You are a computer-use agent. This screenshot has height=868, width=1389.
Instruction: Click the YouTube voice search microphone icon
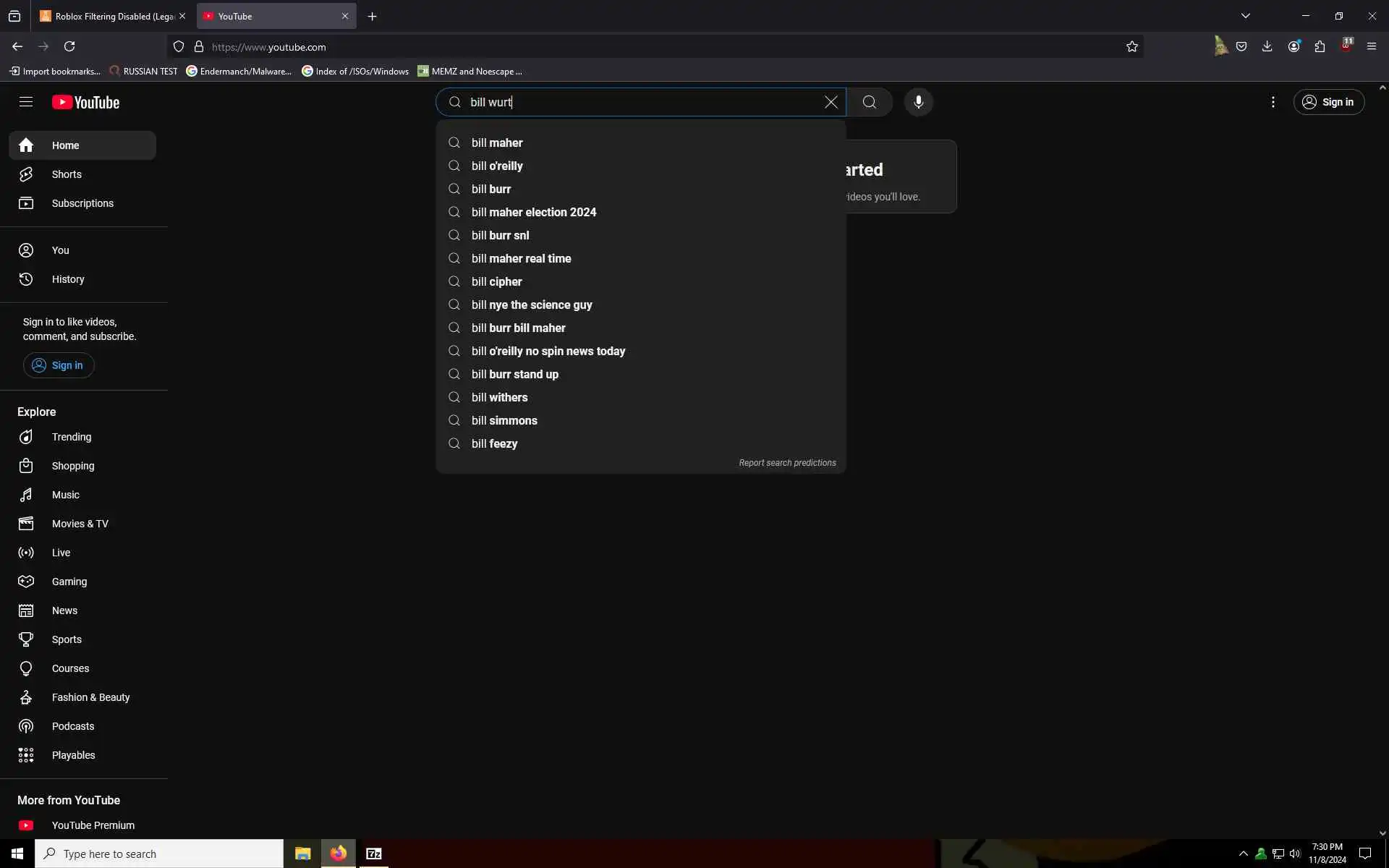coord(918,102)
